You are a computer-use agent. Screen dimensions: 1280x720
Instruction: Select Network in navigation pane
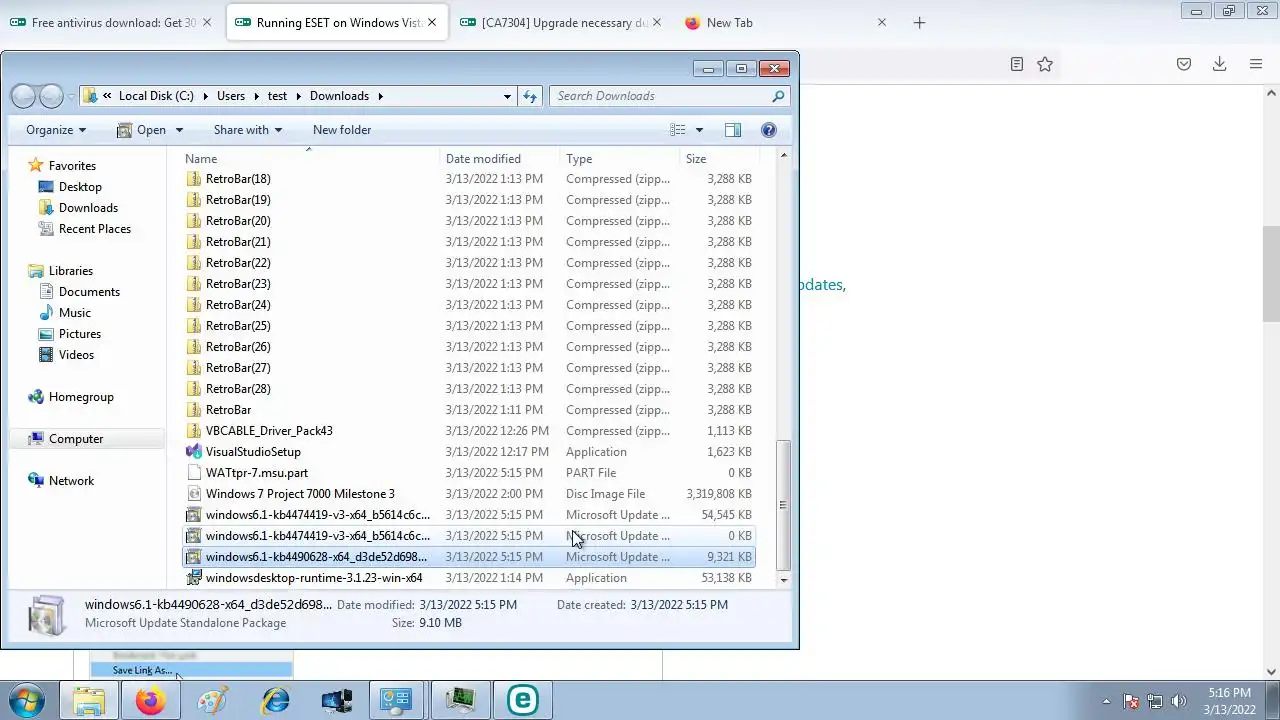(x=71, y=481)
